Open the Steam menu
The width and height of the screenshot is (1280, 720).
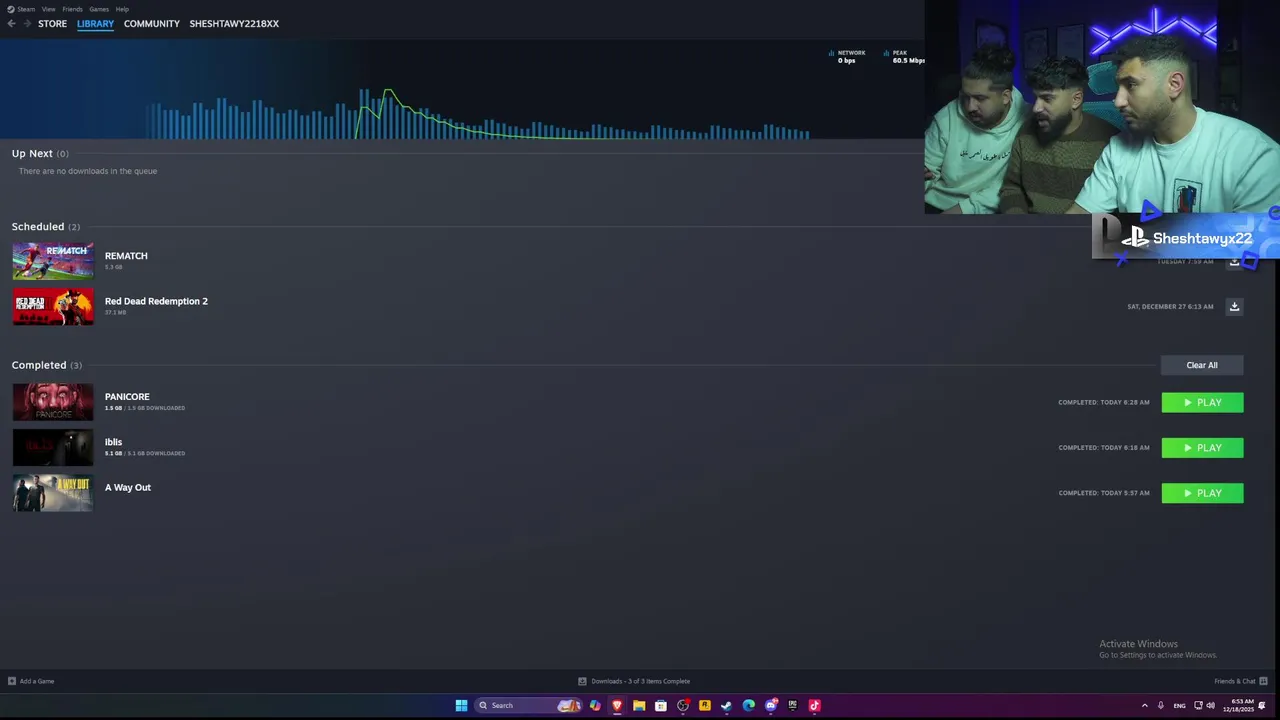click(21, 9)
